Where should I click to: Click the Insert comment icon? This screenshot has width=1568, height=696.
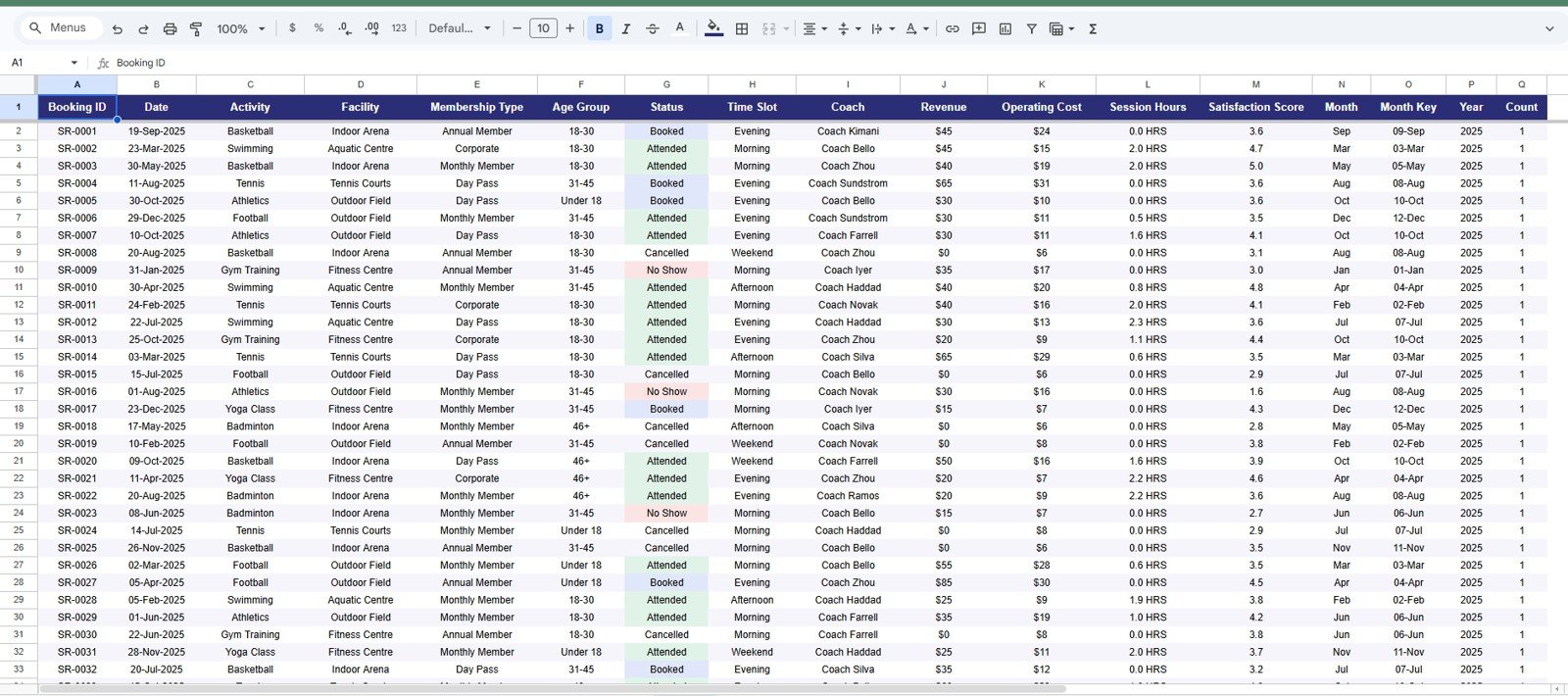coord(978,28)
